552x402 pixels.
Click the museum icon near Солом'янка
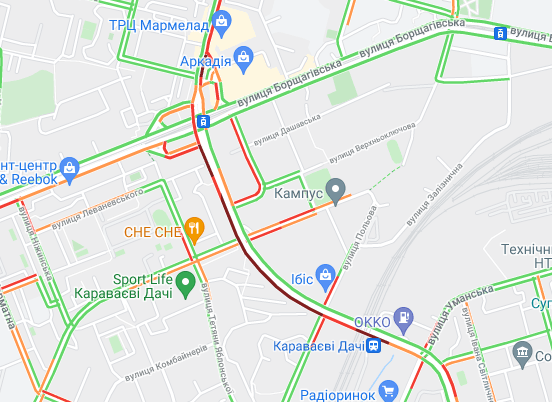pyautogui.click(x=522, y=354)
